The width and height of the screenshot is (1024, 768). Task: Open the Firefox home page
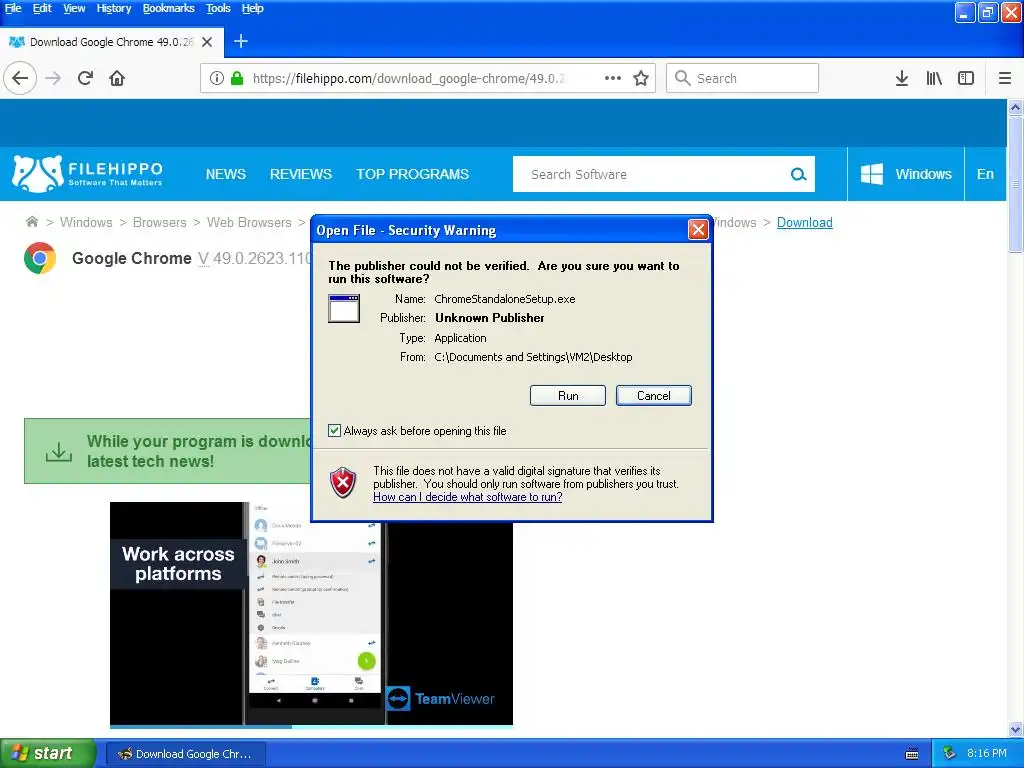(x=117, y=78)
